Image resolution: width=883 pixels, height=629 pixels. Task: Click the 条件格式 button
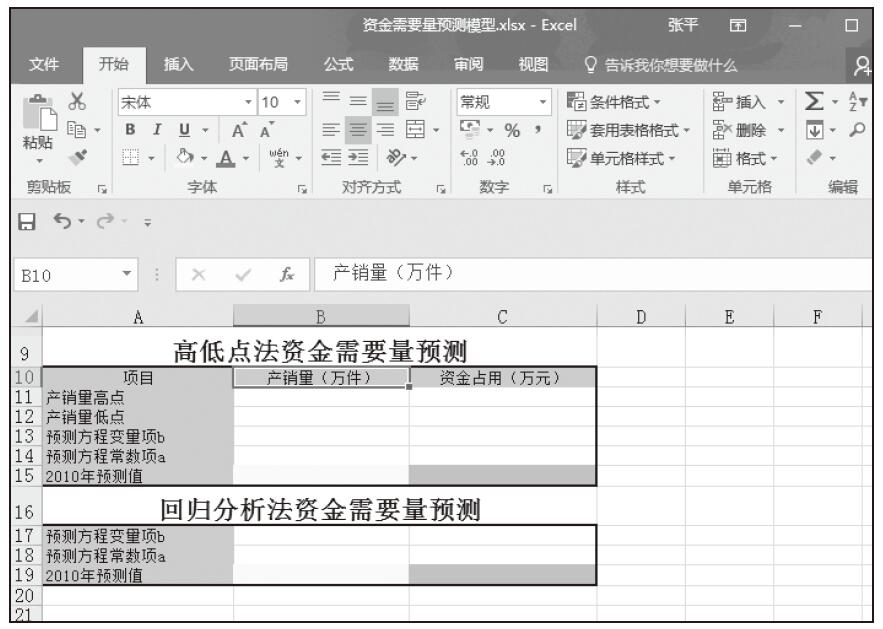[615, 102]
